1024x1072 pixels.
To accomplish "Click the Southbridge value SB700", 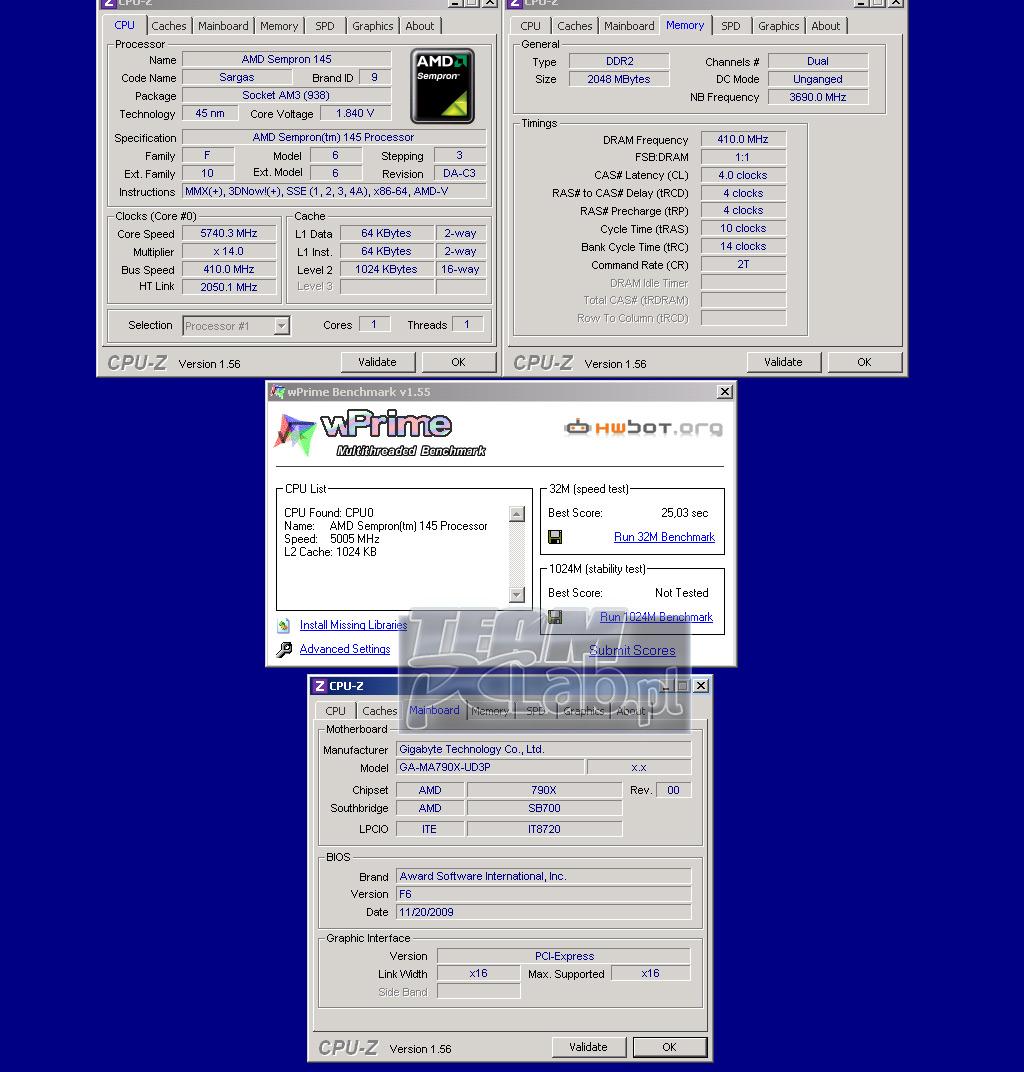I will pos(544,808).
